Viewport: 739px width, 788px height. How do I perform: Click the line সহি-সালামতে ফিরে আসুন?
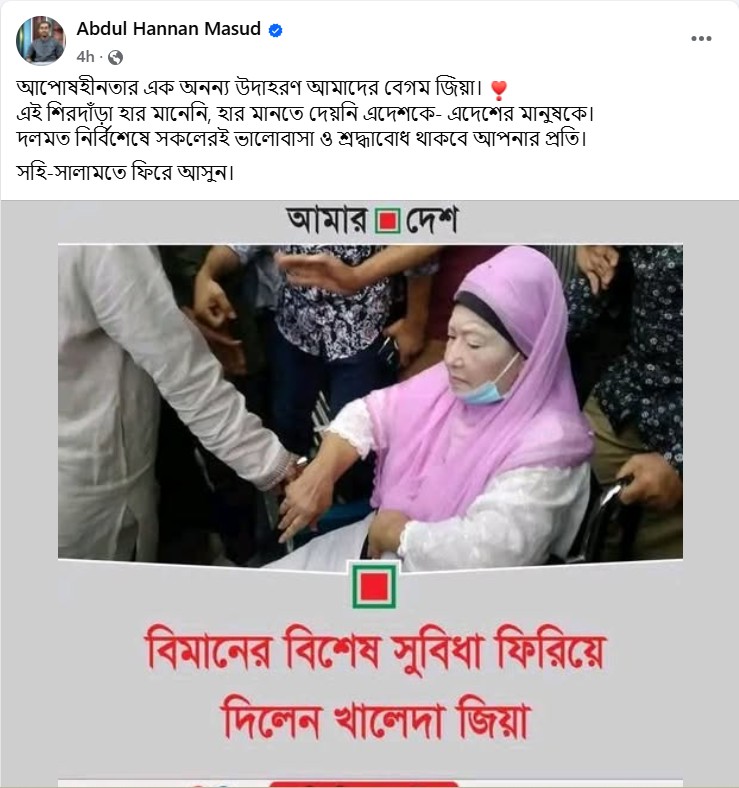coord(125,172)
